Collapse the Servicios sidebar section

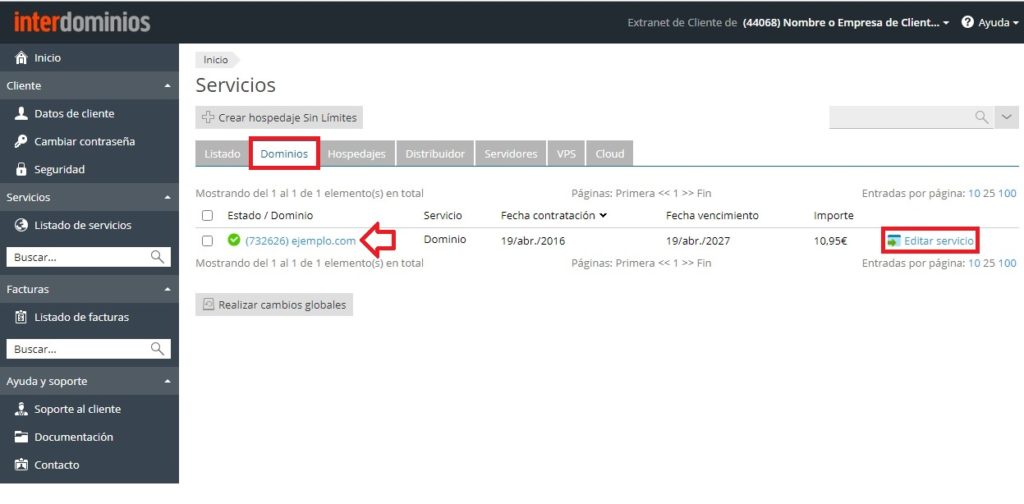point(167,197)
